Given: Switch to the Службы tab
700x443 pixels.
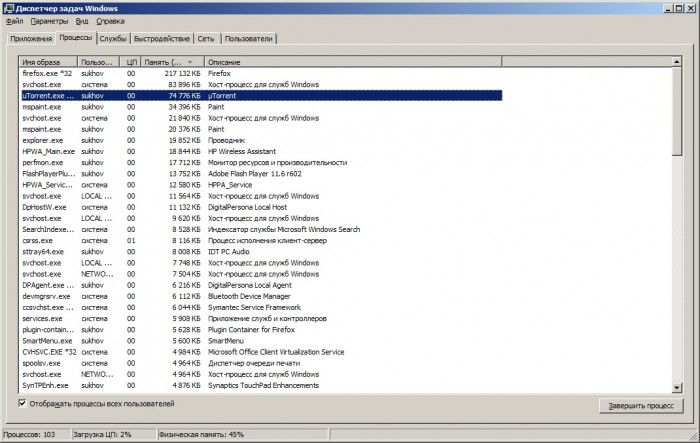Looking at the screenshot, I should [113, 39].
